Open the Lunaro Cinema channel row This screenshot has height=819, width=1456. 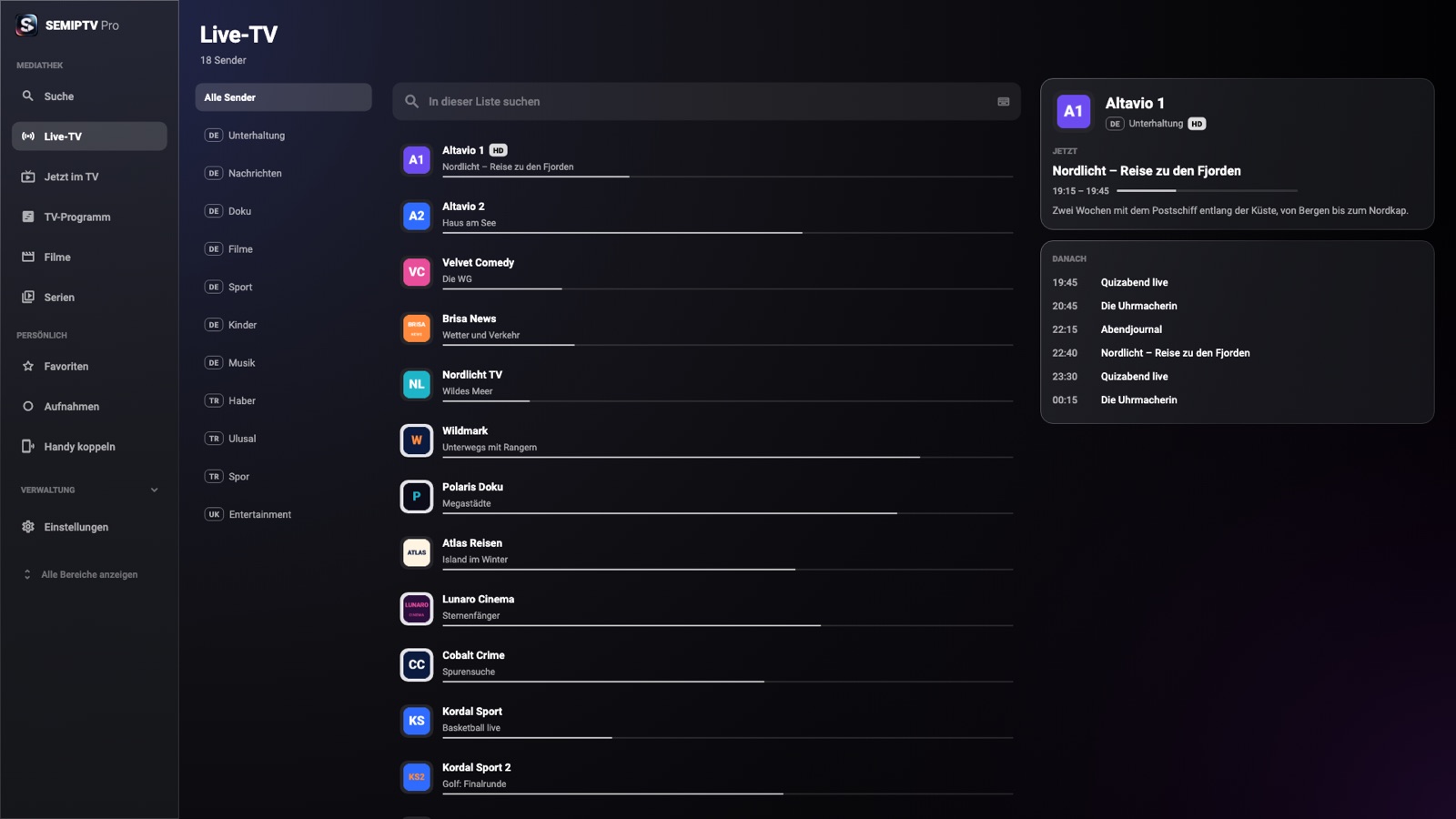coord(706,609)
